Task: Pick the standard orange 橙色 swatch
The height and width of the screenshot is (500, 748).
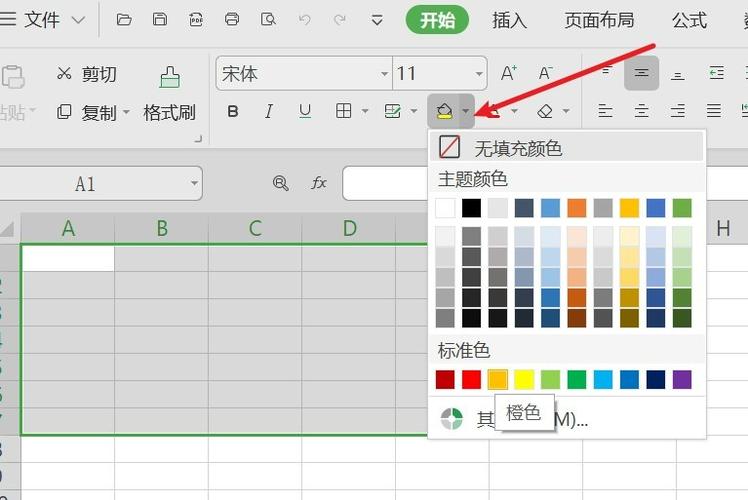Action: [498, 380]
